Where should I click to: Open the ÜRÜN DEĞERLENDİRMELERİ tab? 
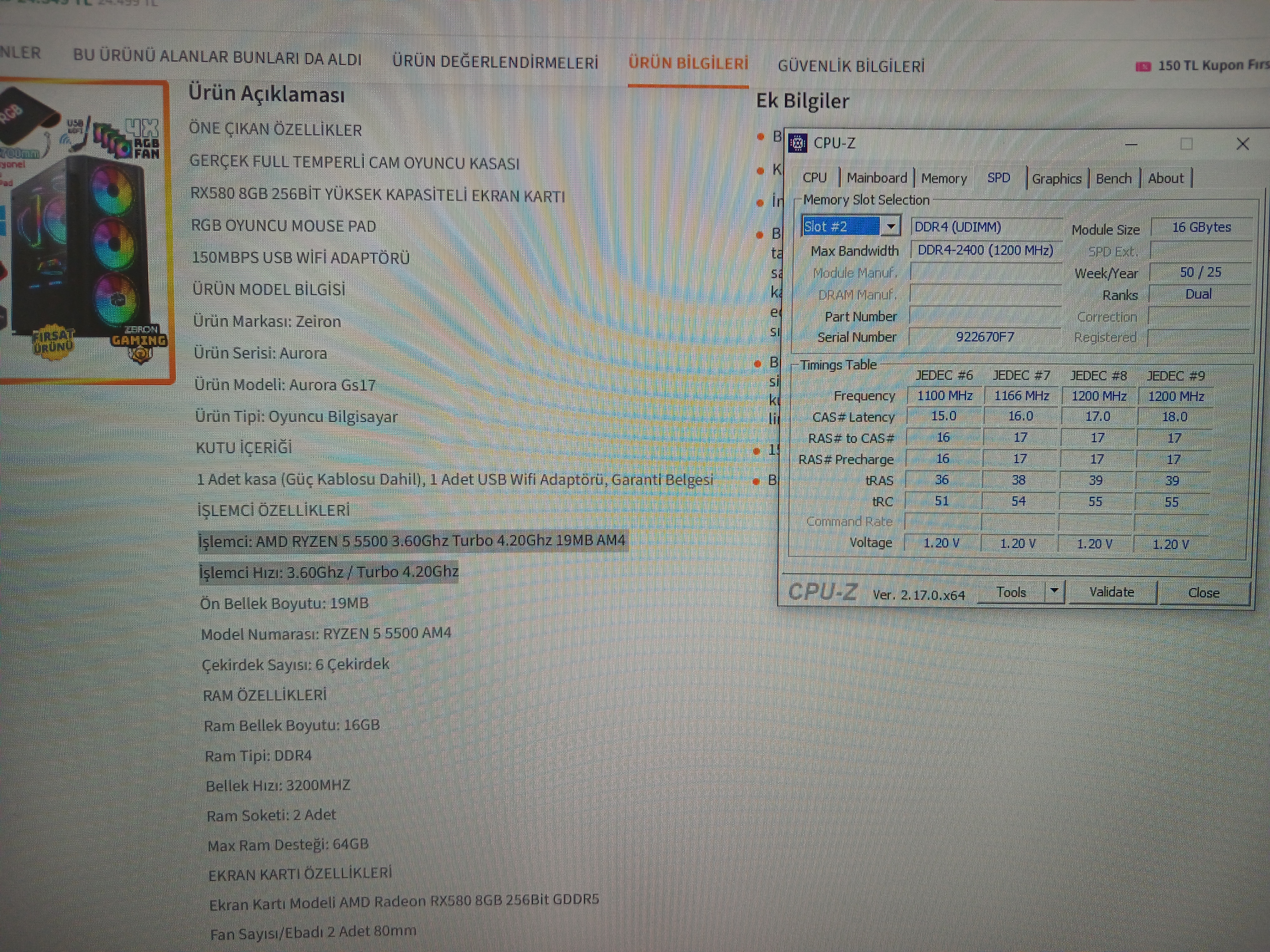(496, 61)
